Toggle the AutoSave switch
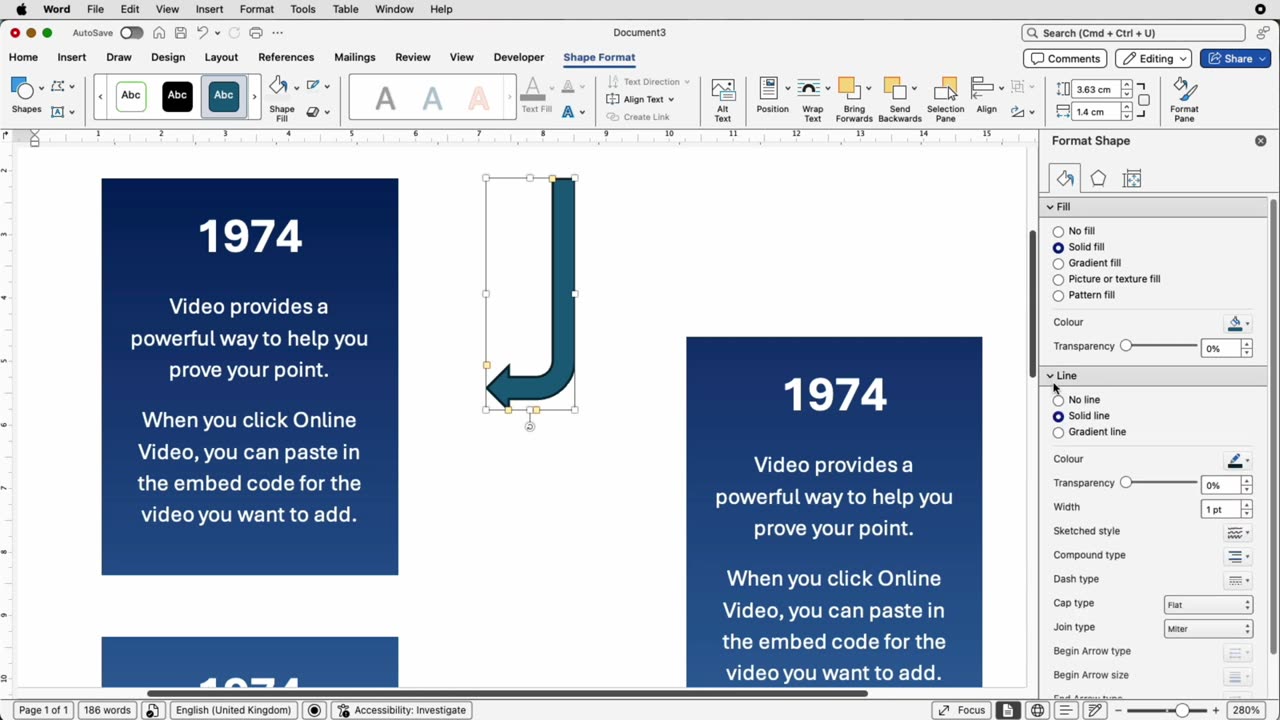1280x720 pixels. coord(131,33)
